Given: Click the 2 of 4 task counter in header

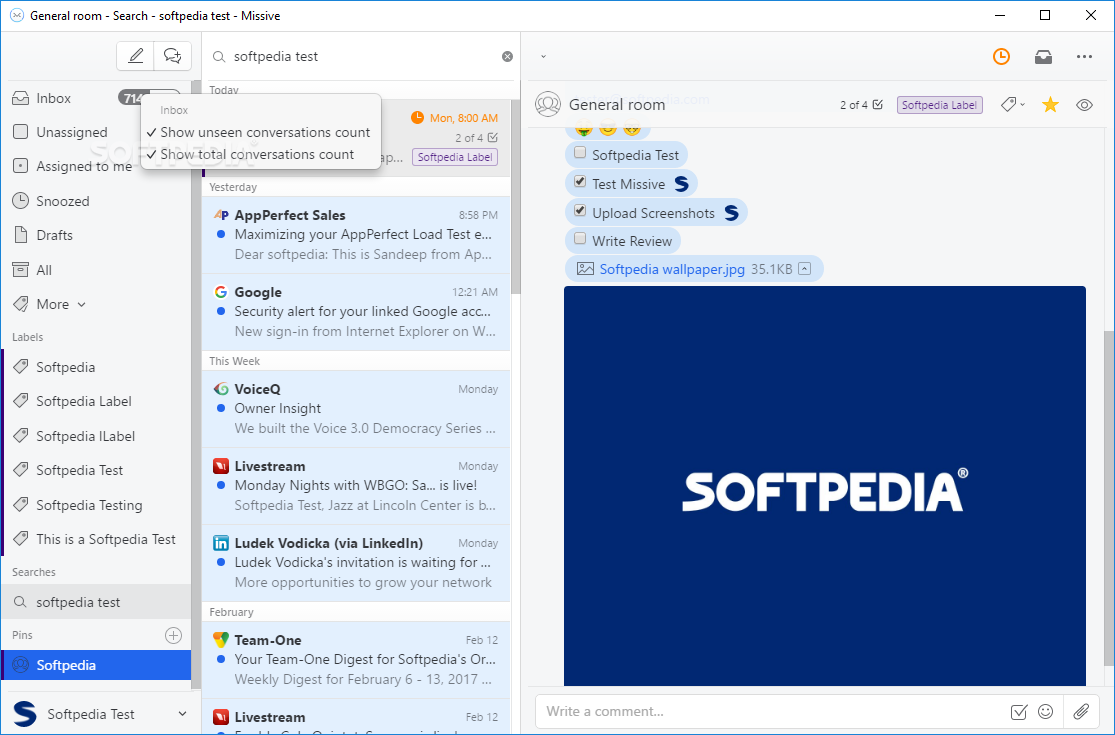Looking at the screenshot, I should click(x=861, y=105).
